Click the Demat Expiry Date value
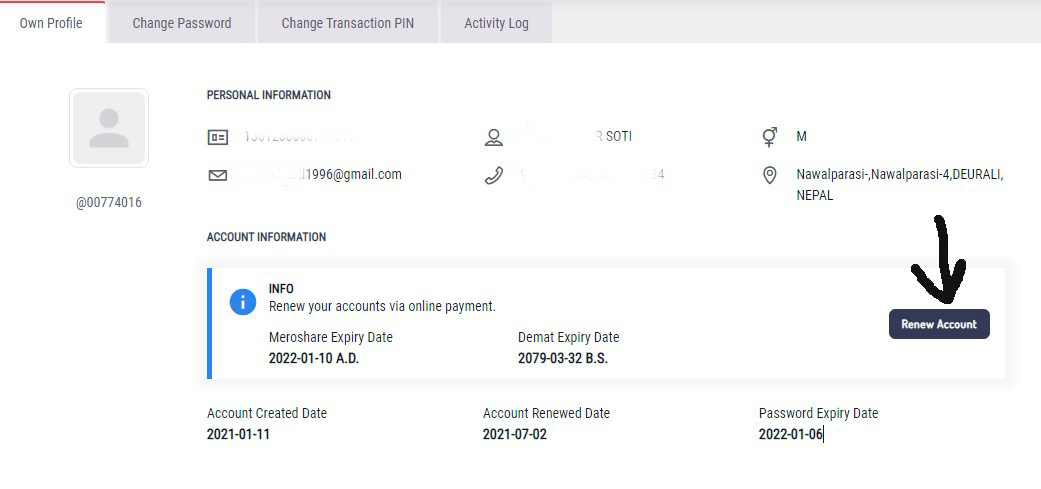This screenshot has height=489, width=1041. click(563, 358)
